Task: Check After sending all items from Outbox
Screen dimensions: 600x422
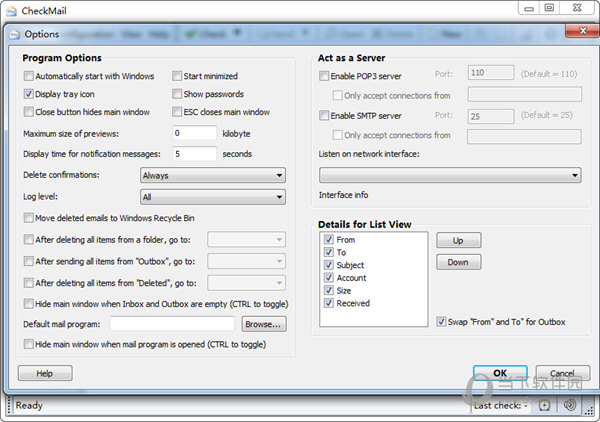Action: coord(29,261)
